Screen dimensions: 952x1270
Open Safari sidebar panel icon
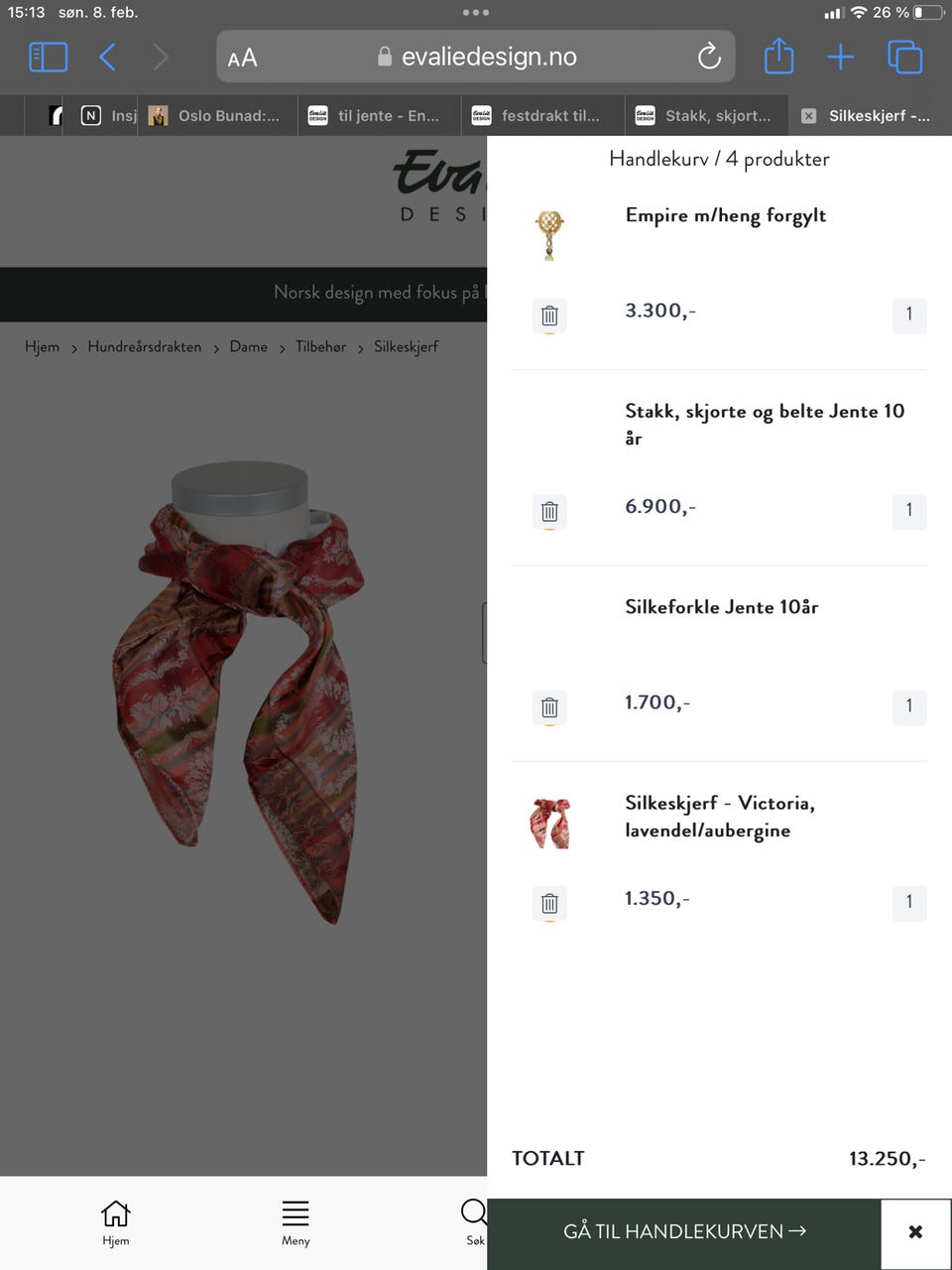(x=49, y=57)
